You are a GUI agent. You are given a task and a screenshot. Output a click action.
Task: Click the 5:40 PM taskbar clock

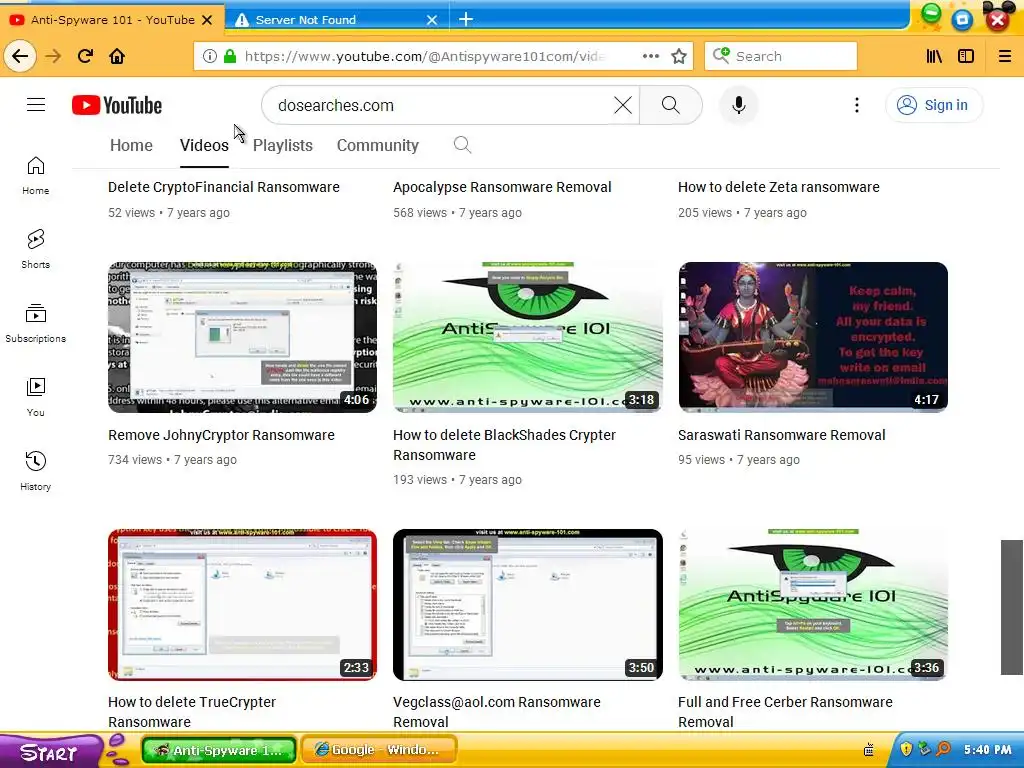(987, 750)
